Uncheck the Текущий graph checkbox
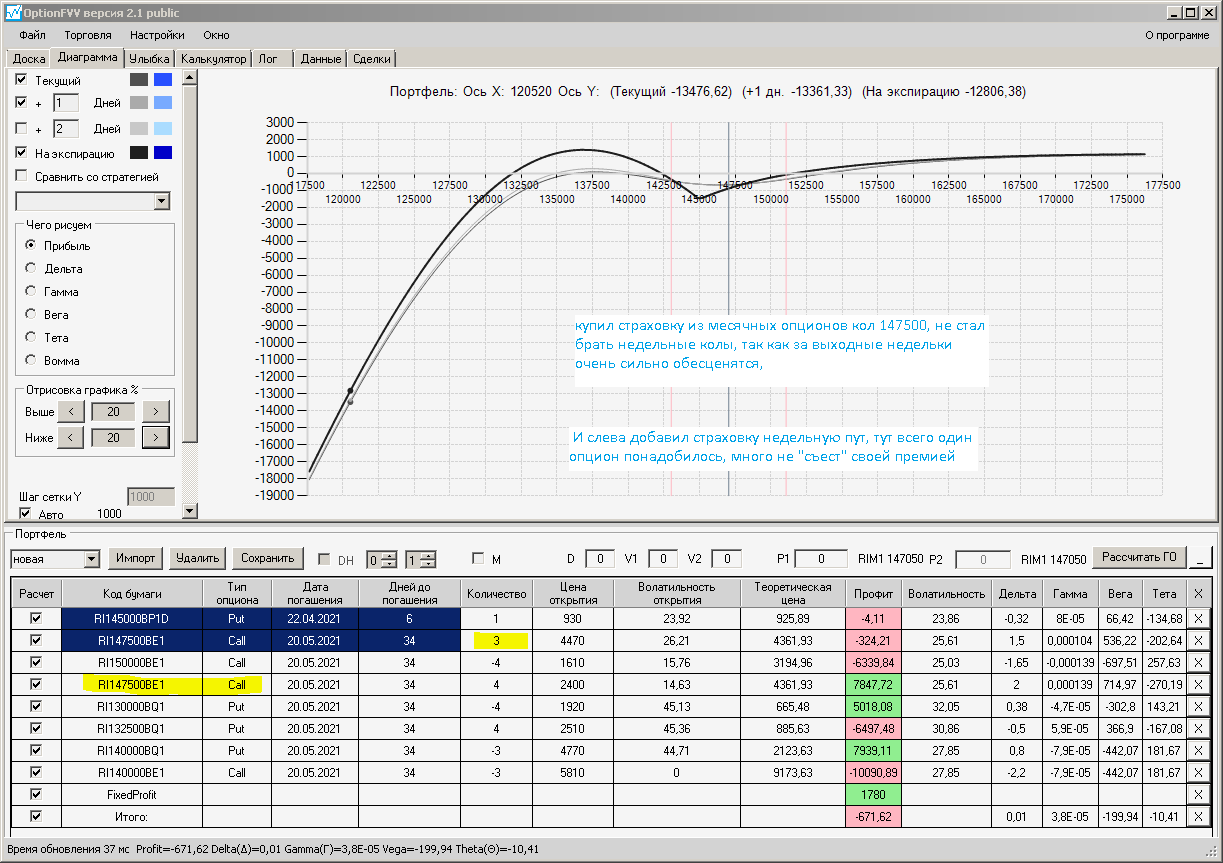Viewport: 1223px width, 863px height. [x=22, y=80]
